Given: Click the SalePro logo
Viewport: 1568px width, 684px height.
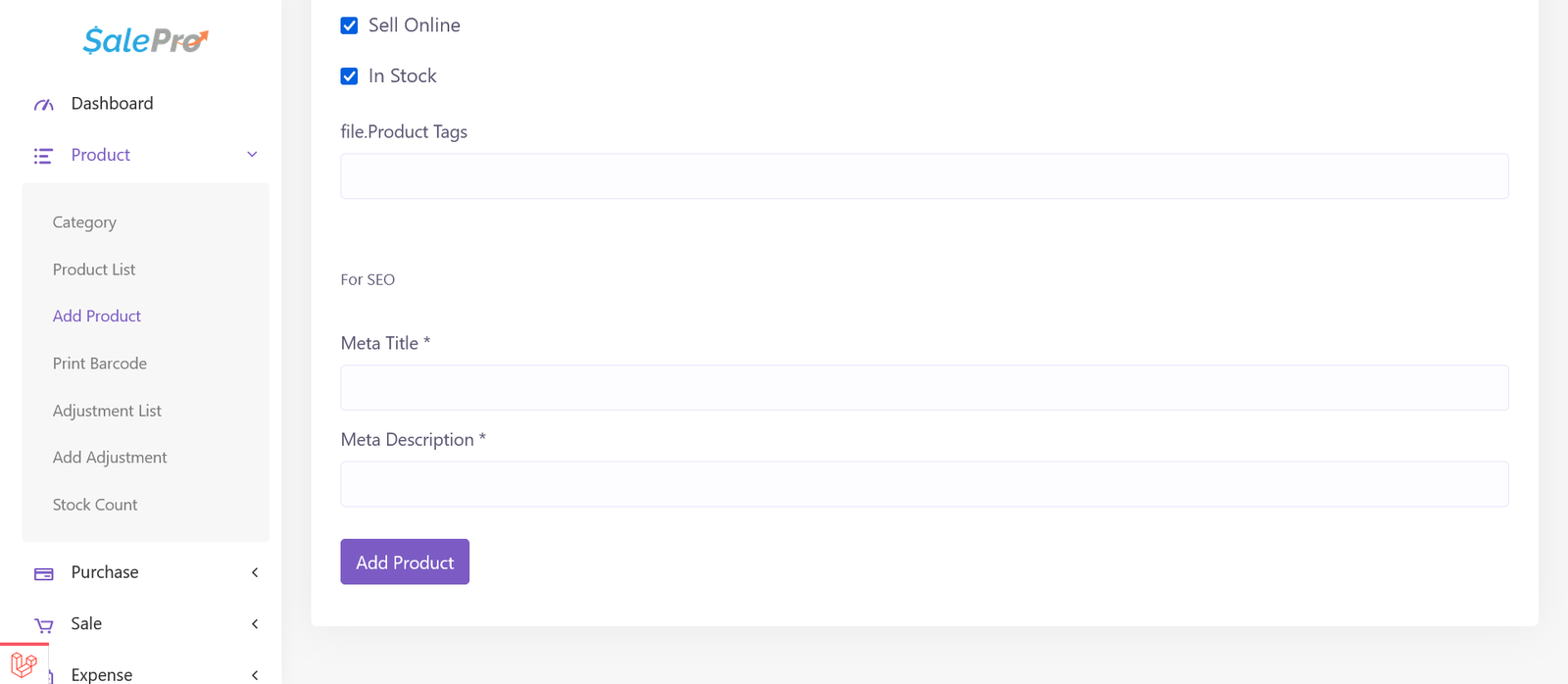Looking at the screenshot, I should [145, 40].
